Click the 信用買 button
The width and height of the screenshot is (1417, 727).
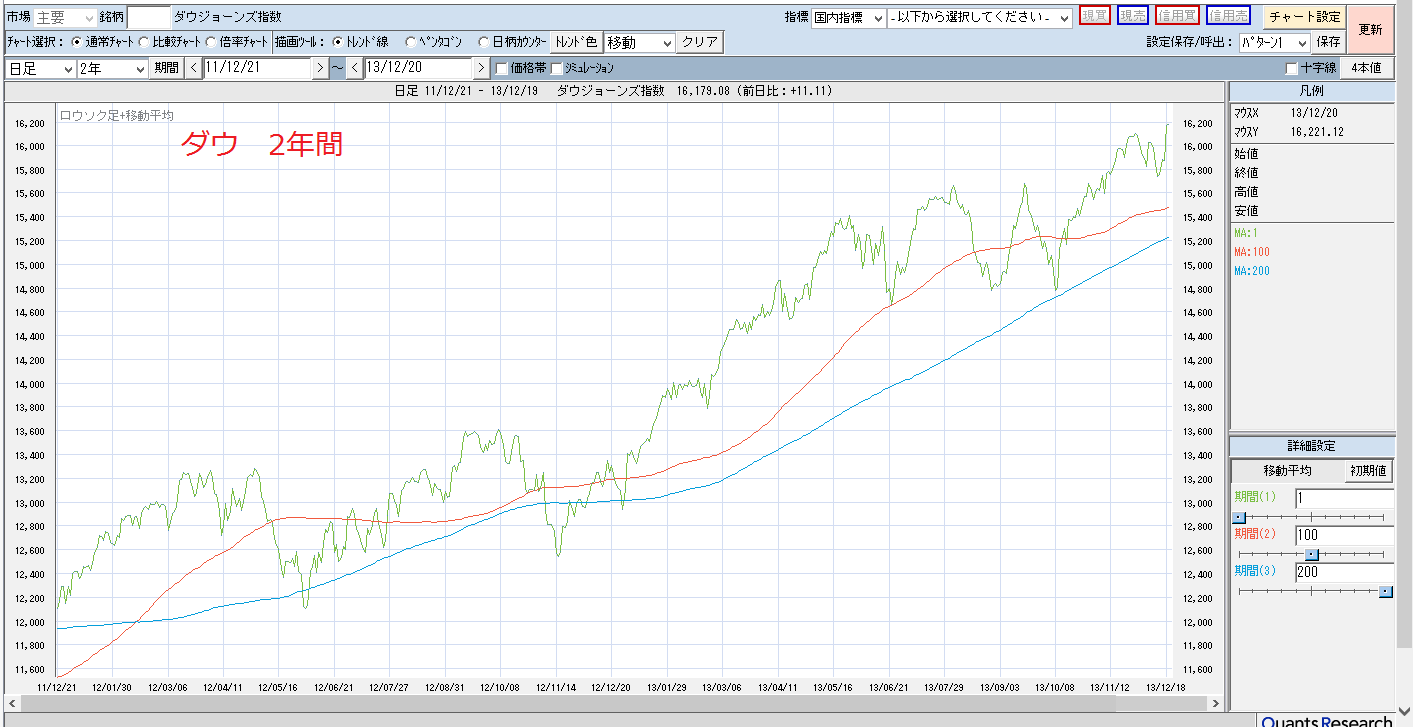pos(1177,16)
